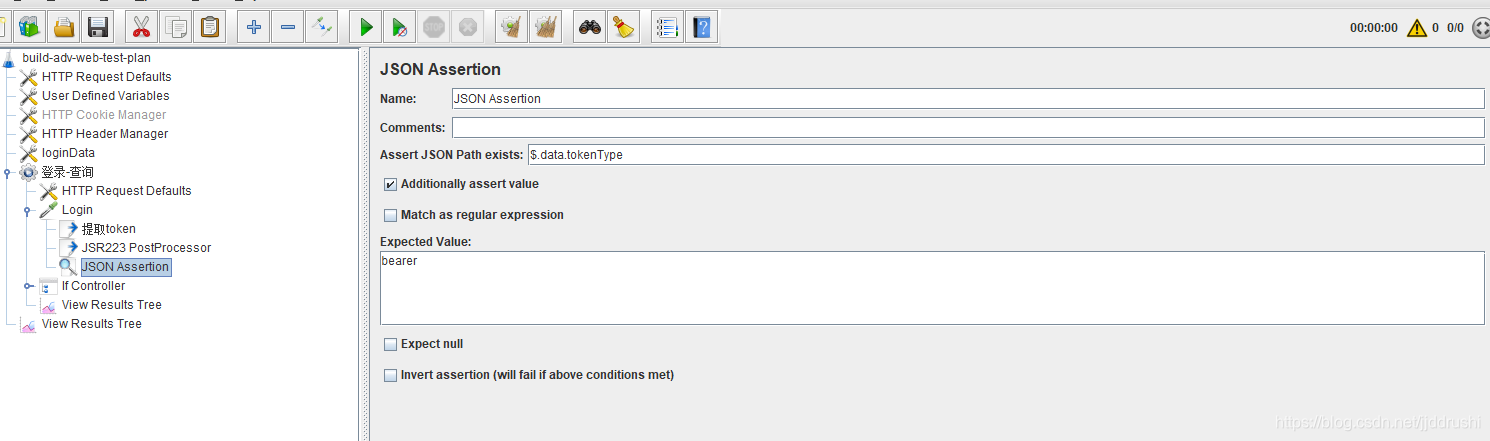1490x441 pixels.
Task: Copy with the two-pages toolbar icon
Action: pos(177,27)
